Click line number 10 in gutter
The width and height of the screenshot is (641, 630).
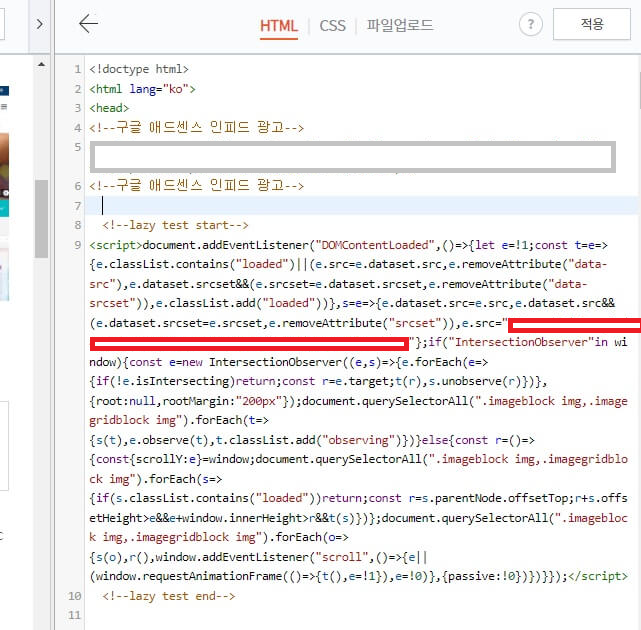click(75, 596)
